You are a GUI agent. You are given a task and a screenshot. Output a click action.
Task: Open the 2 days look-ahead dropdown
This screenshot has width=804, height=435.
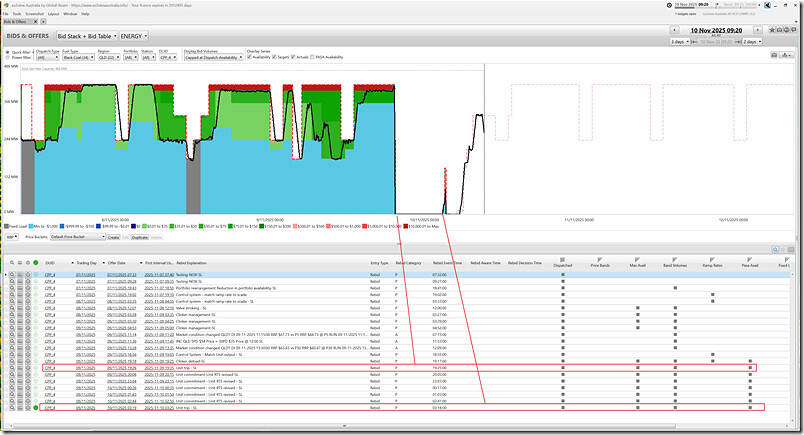[x=752, y=42]
